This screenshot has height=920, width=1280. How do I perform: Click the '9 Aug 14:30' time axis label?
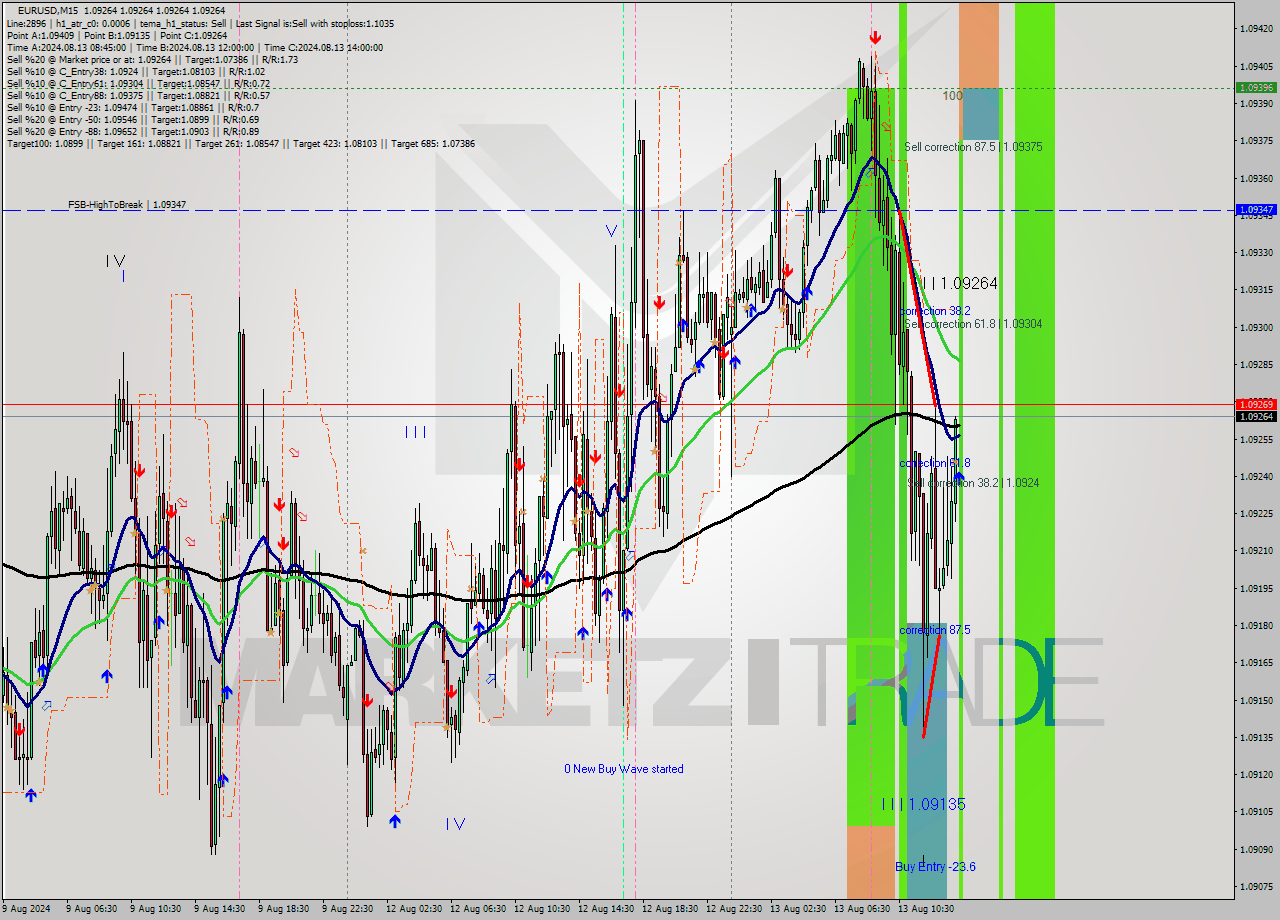220,909
